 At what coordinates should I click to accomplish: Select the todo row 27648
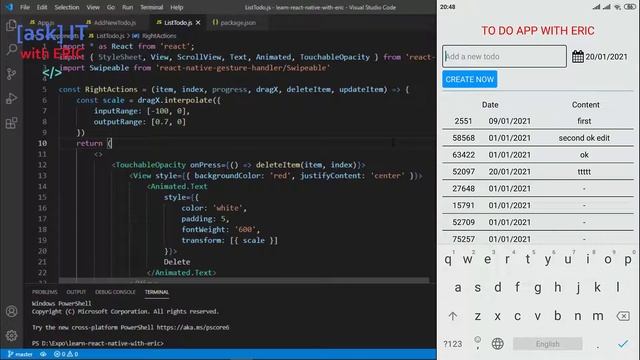pyautogui.click(x=538, y=189)
